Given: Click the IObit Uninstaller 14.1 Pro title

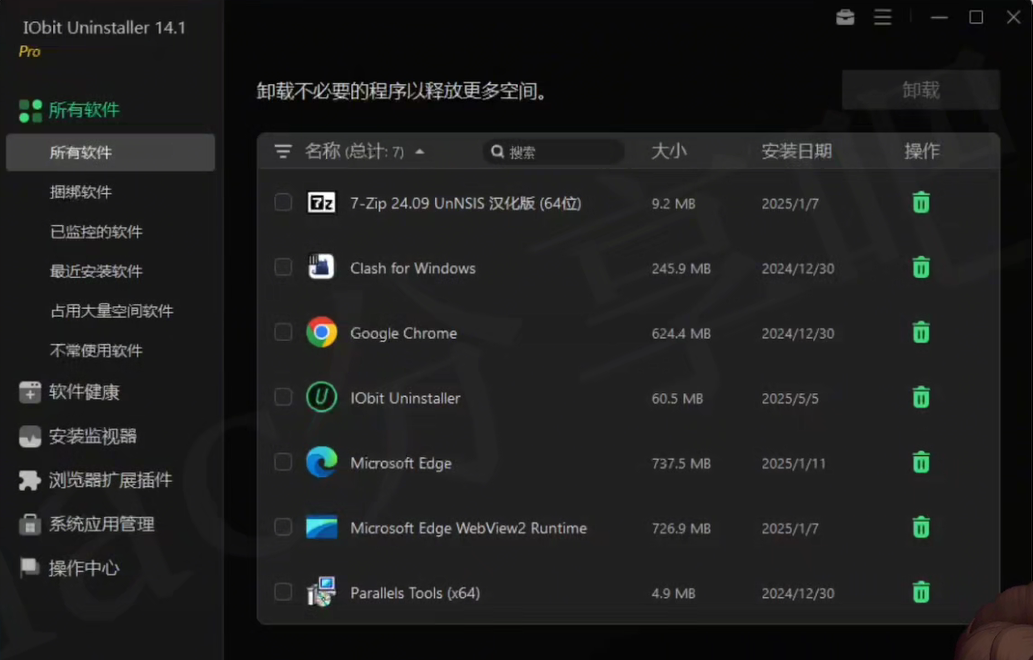Looking at the screenshot, I should point(104,37).
